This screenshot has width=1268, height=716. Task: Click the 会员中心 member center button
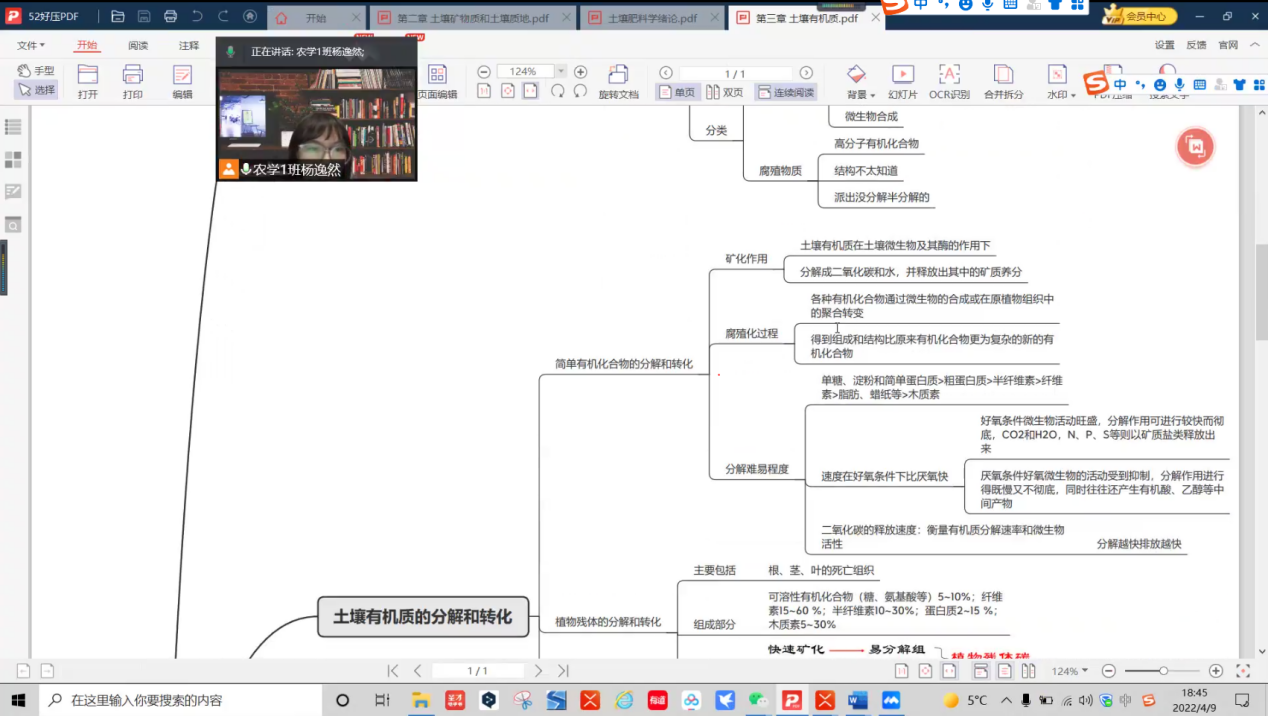pyautogui.click(x=1138, y=16)
